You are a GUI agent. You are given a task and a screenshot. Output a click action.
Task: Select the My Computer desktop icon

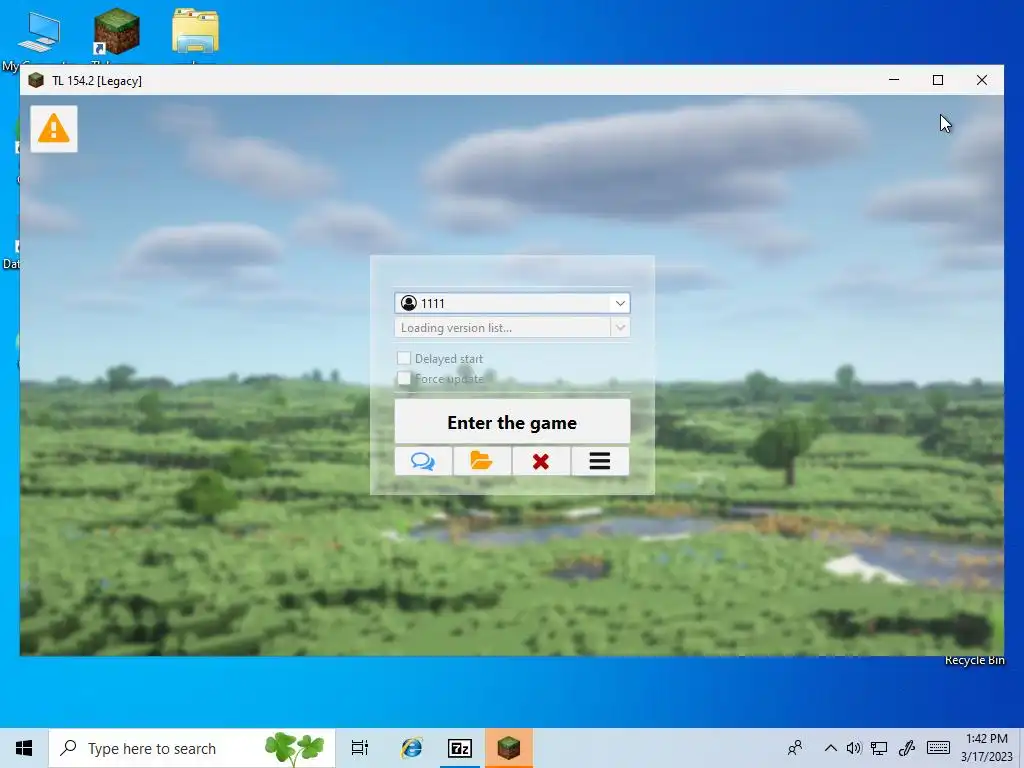point(39,33)
